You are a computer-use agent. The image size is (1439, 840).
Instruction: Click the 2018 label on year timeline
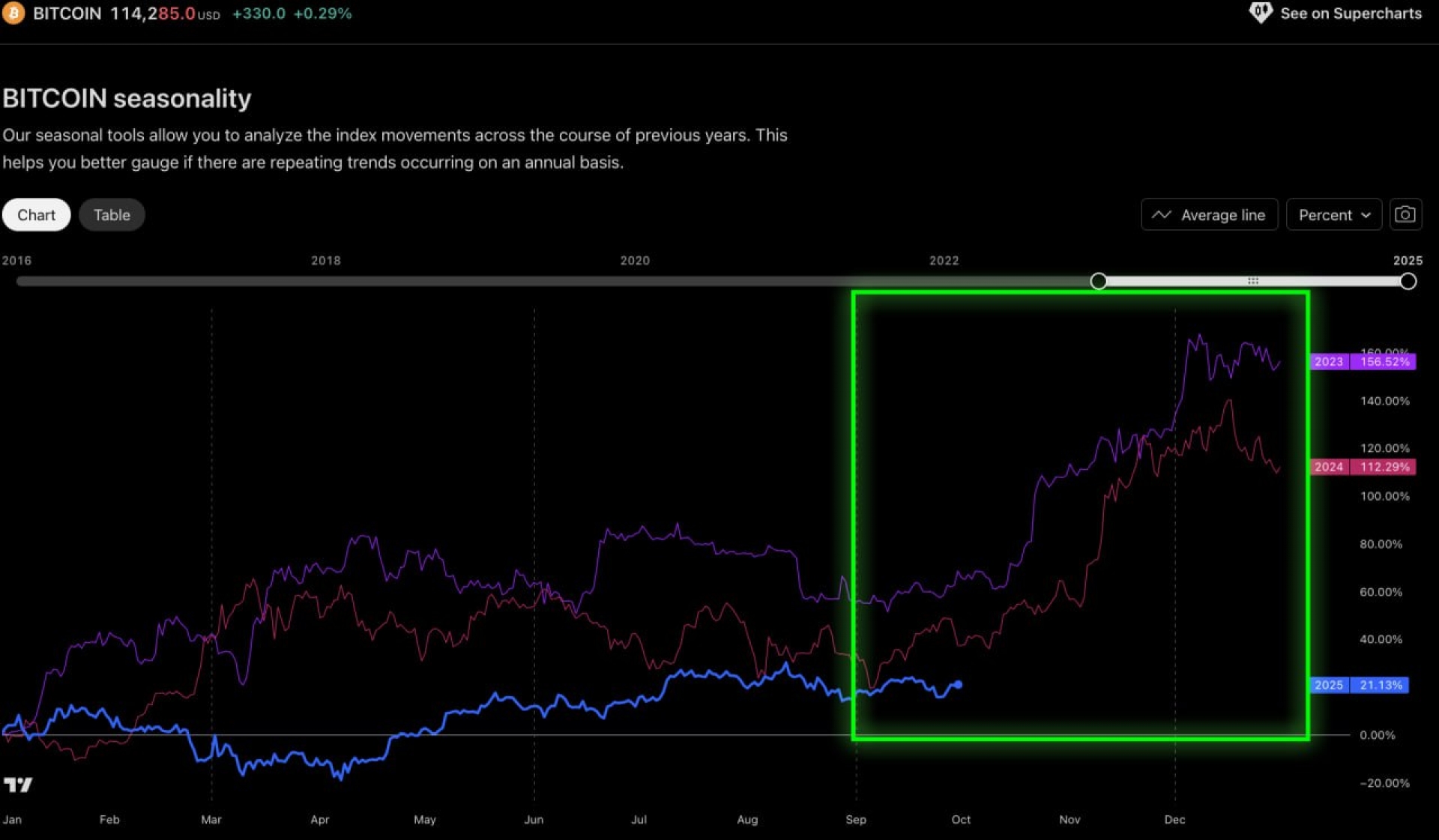pyautogui.click(x=325, y=261)
